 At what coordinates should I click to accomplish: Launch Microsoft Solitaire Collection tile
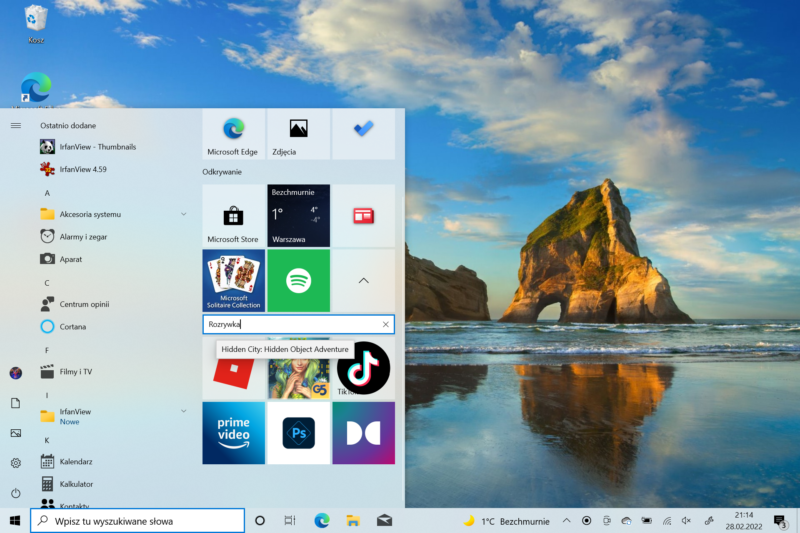[x=233, y=281]
